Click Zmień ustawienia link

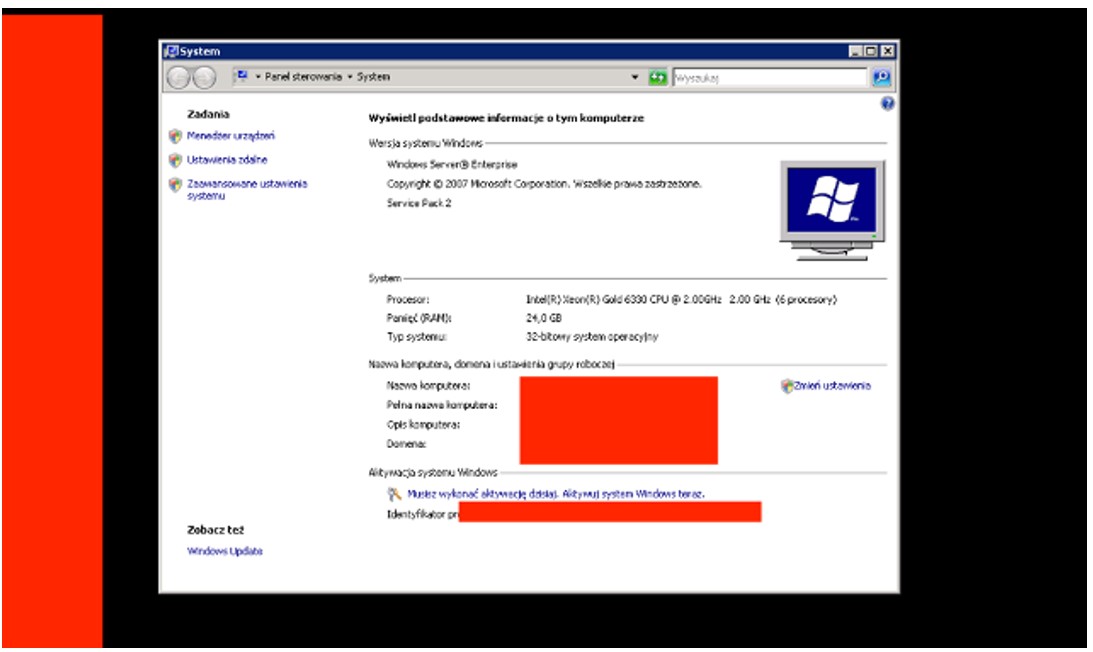click(832, 386)
